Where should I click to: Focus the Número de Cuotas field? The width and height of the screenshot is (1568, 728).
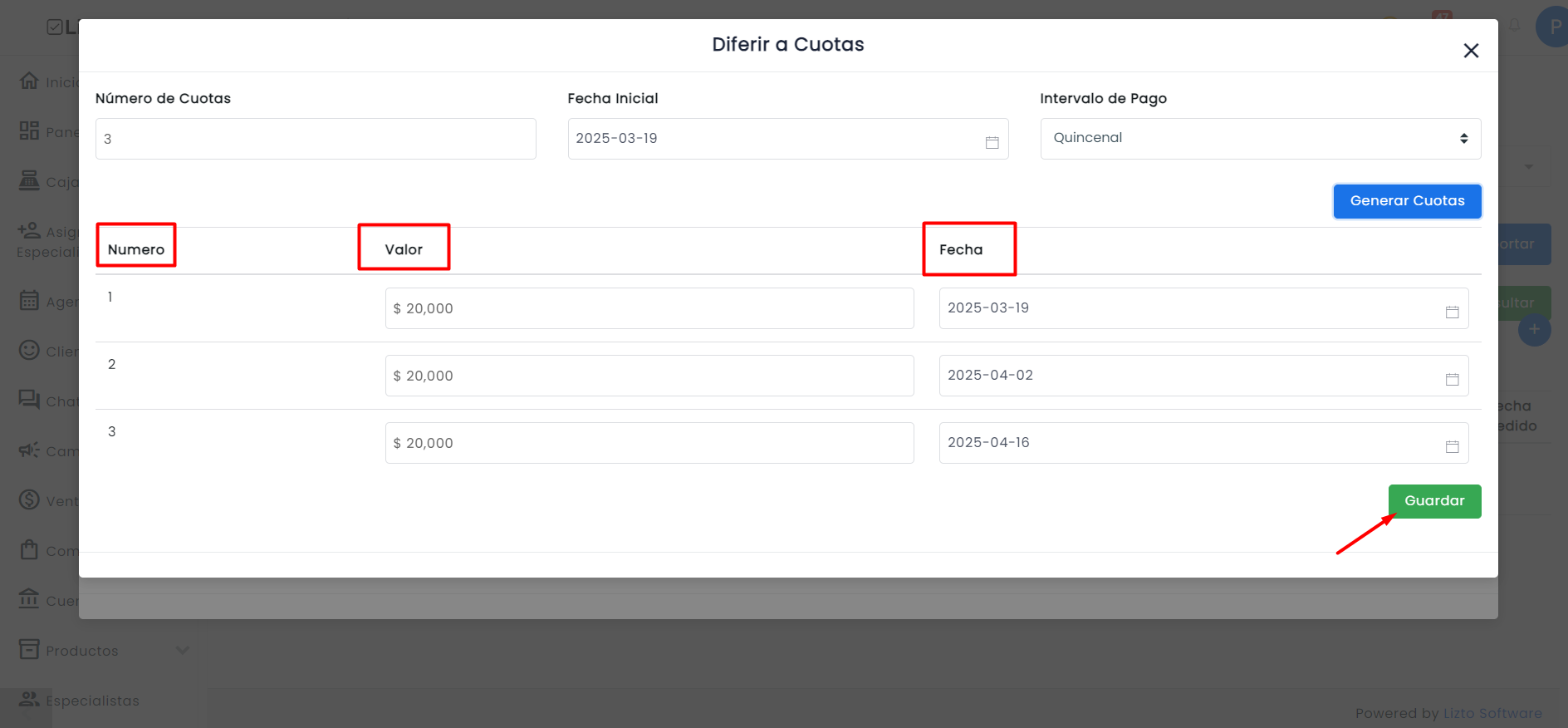pyautogui.click(x=316, y=139)
